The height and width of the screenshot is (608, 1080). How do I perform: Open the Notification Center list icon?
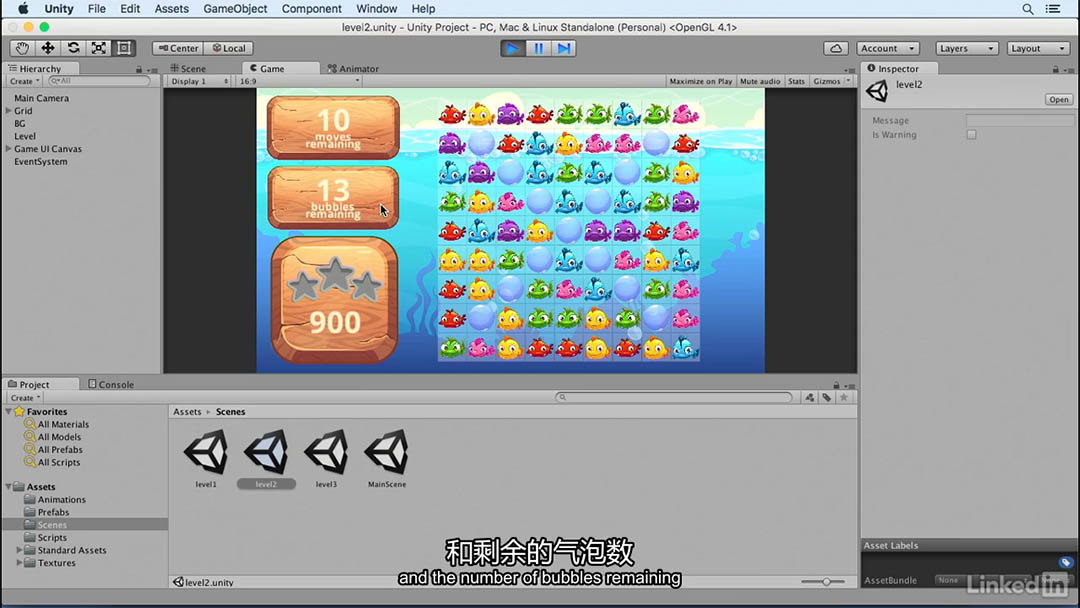[x=1053, y=9]
